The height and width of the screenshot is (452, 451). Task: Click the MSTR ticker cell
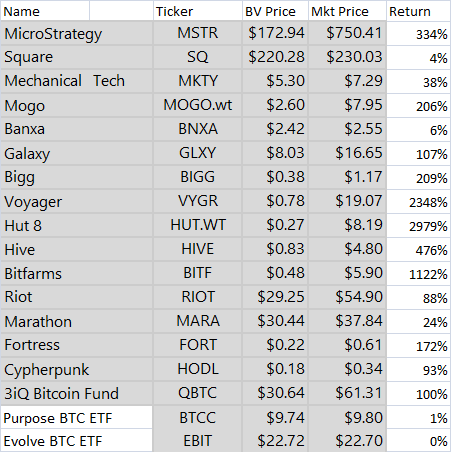click(198, 33)
